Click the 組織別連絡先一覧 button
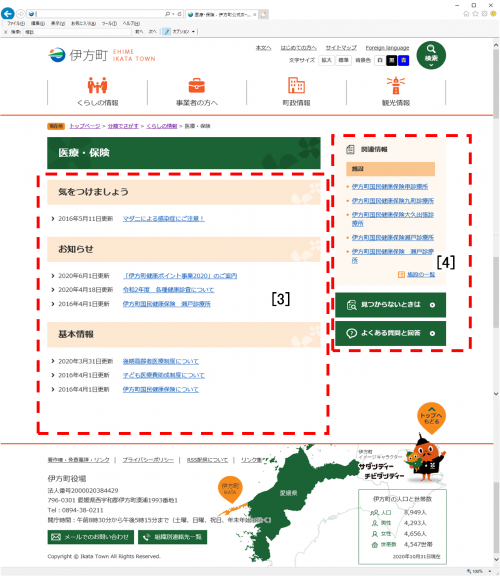 [x=172, y=537]
